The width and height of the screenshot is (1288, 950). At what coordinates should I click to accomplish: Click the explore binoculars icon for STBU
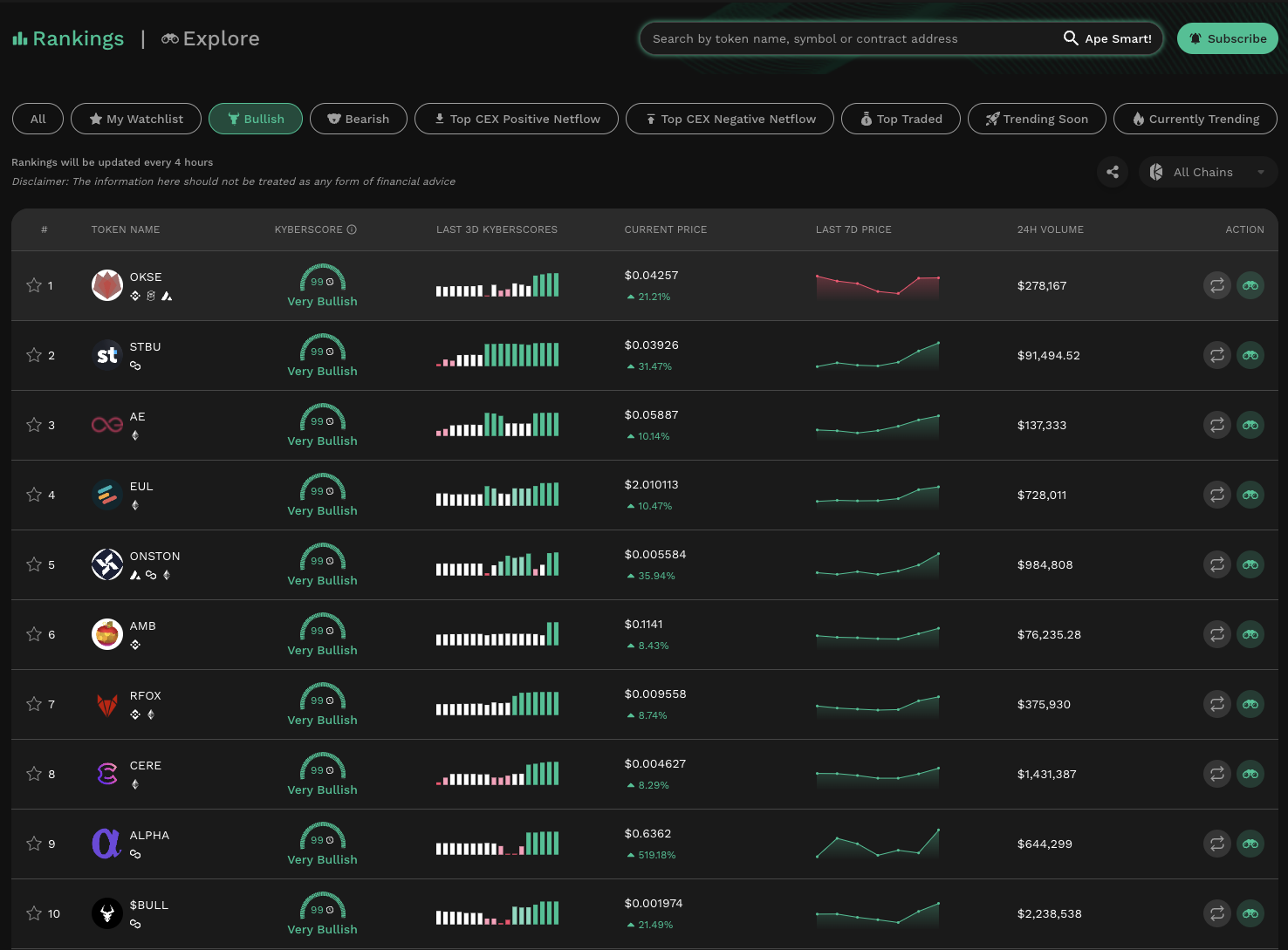pyautogui.click(x=1250, y=355)
